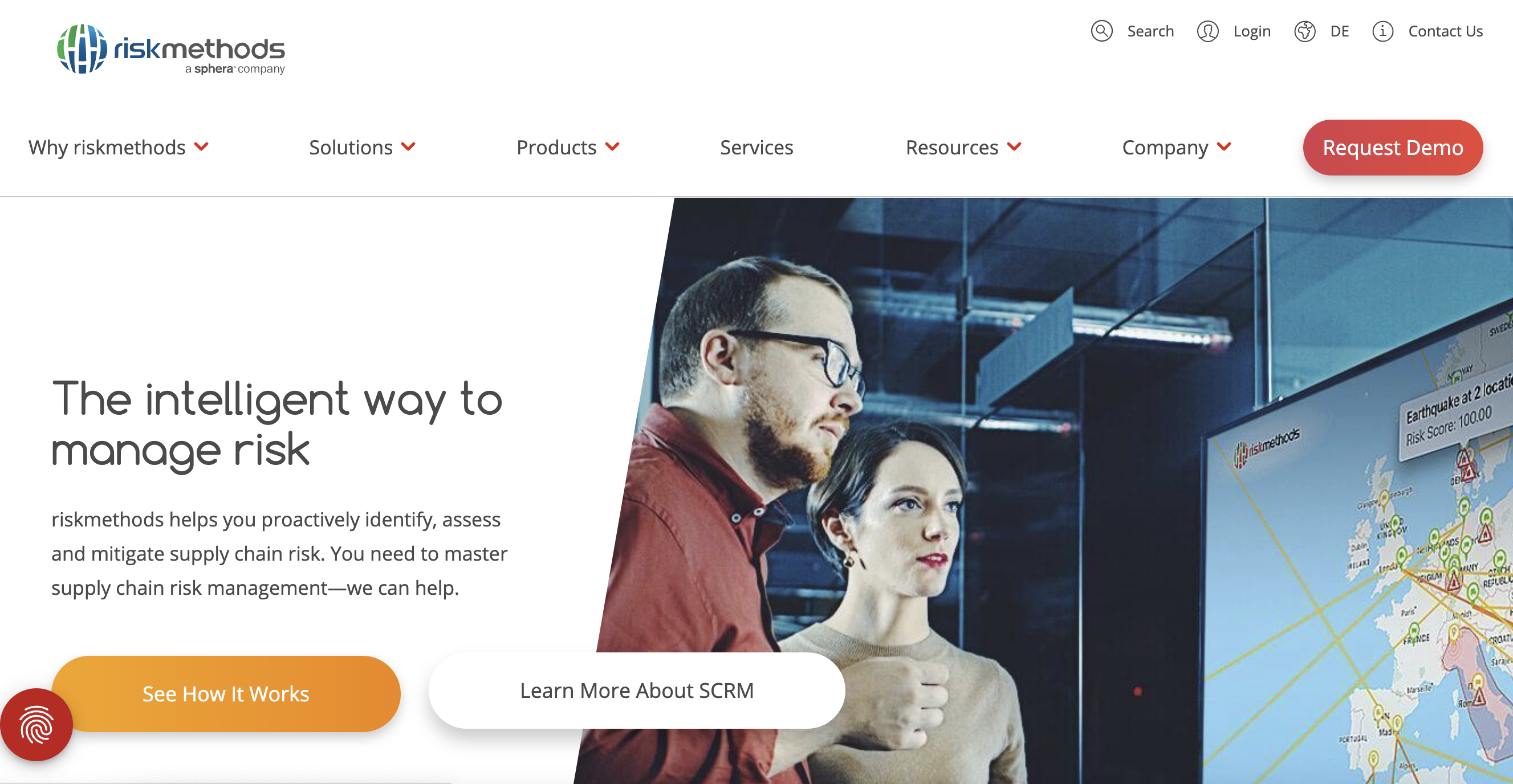The image size is (1513, 784).
Task: Expand the Company menu chevron
Action: coord(1224,146)
